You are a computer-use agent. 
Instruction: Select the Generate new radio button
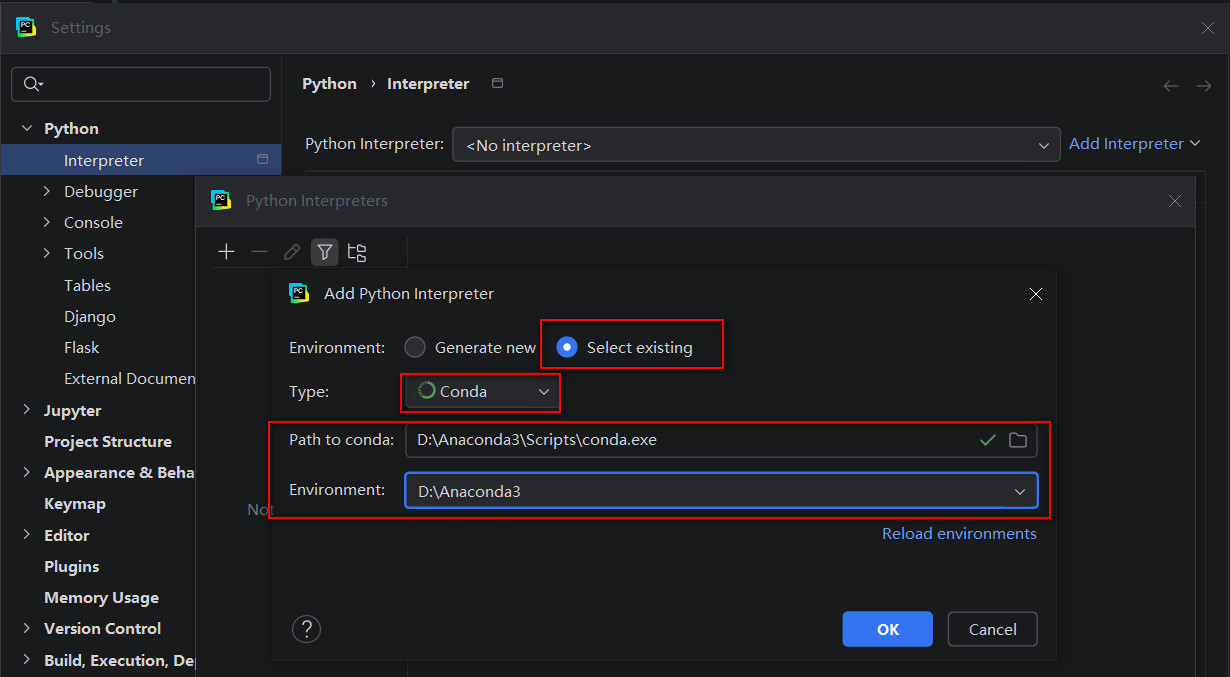[415, 347]
